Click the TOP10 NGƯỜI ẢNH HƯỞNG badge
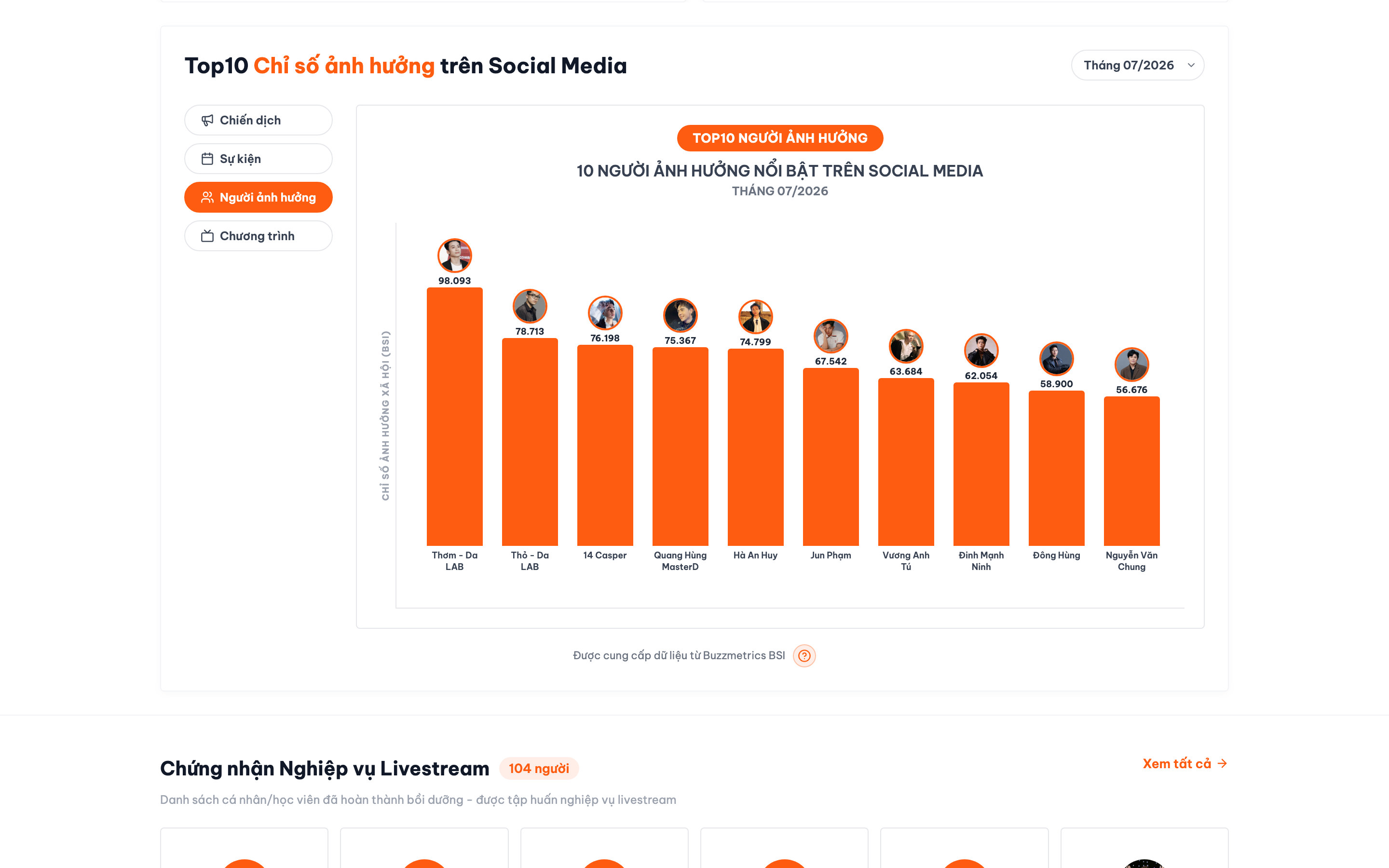1389x868 pixels. click(x=780, y=138)
